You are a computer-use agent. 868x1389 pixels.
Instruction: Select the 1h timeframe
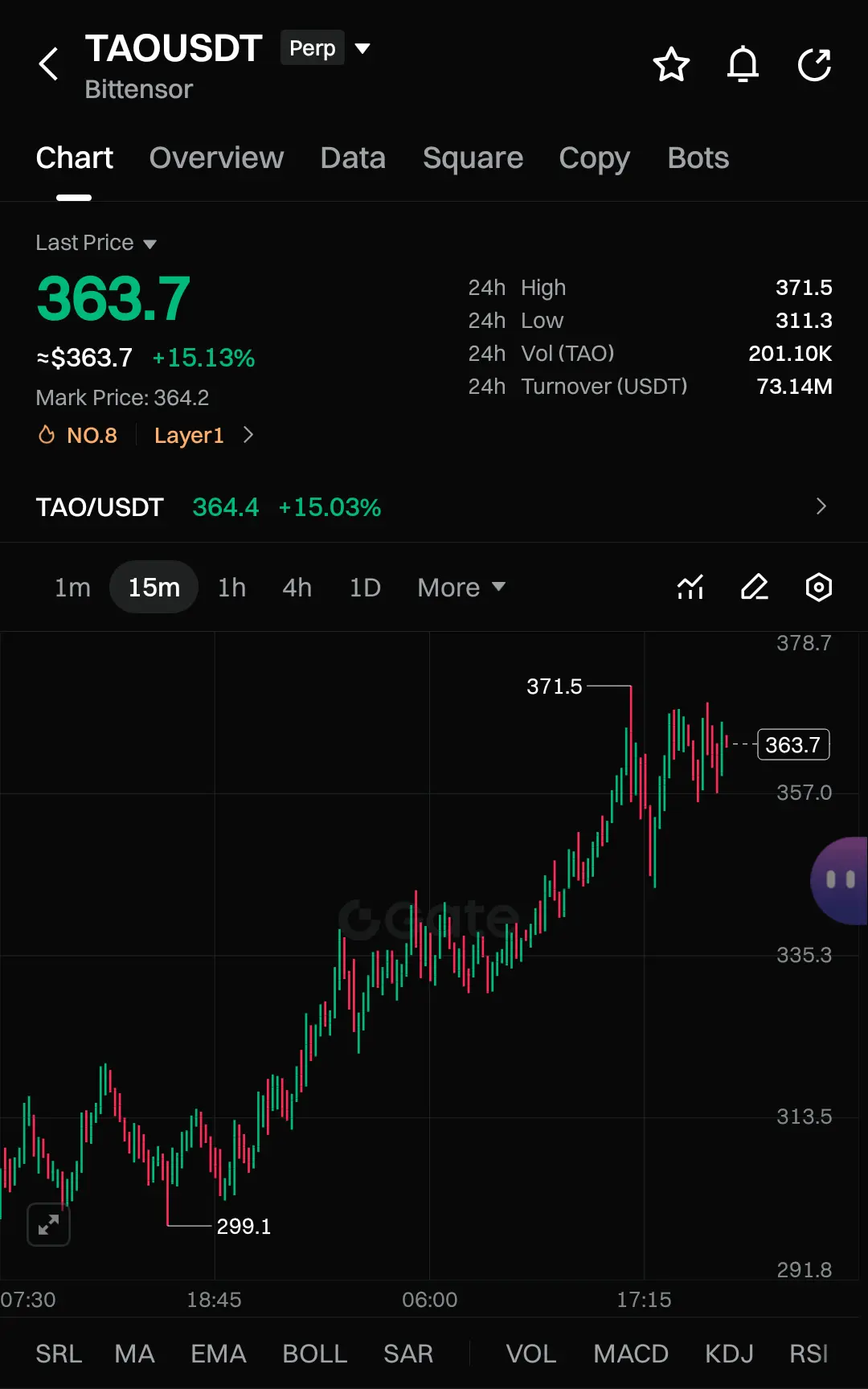coord(231,588)
